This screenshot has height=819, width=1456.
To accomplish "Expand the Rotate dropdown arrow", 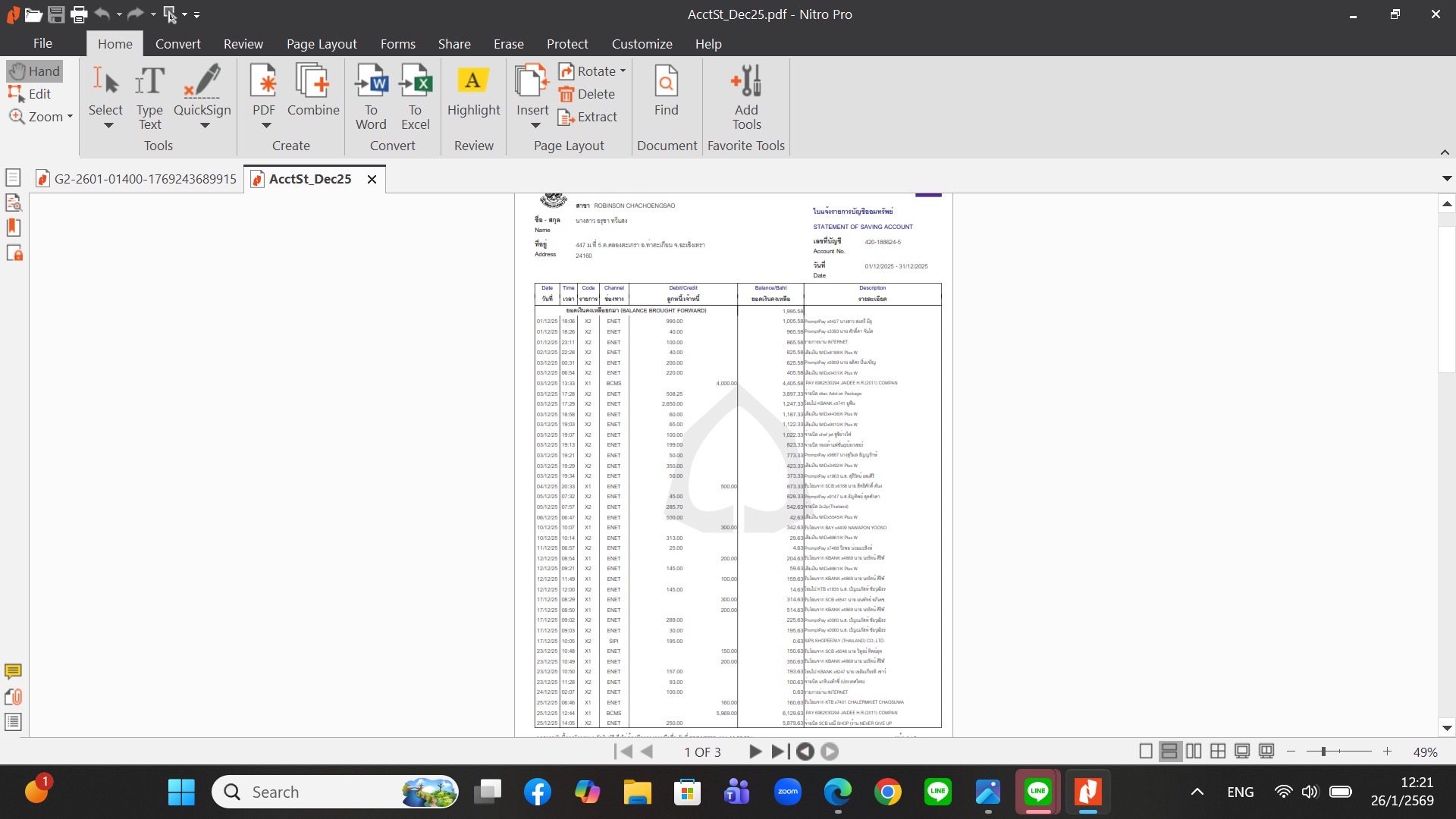I will pos(623,71).
